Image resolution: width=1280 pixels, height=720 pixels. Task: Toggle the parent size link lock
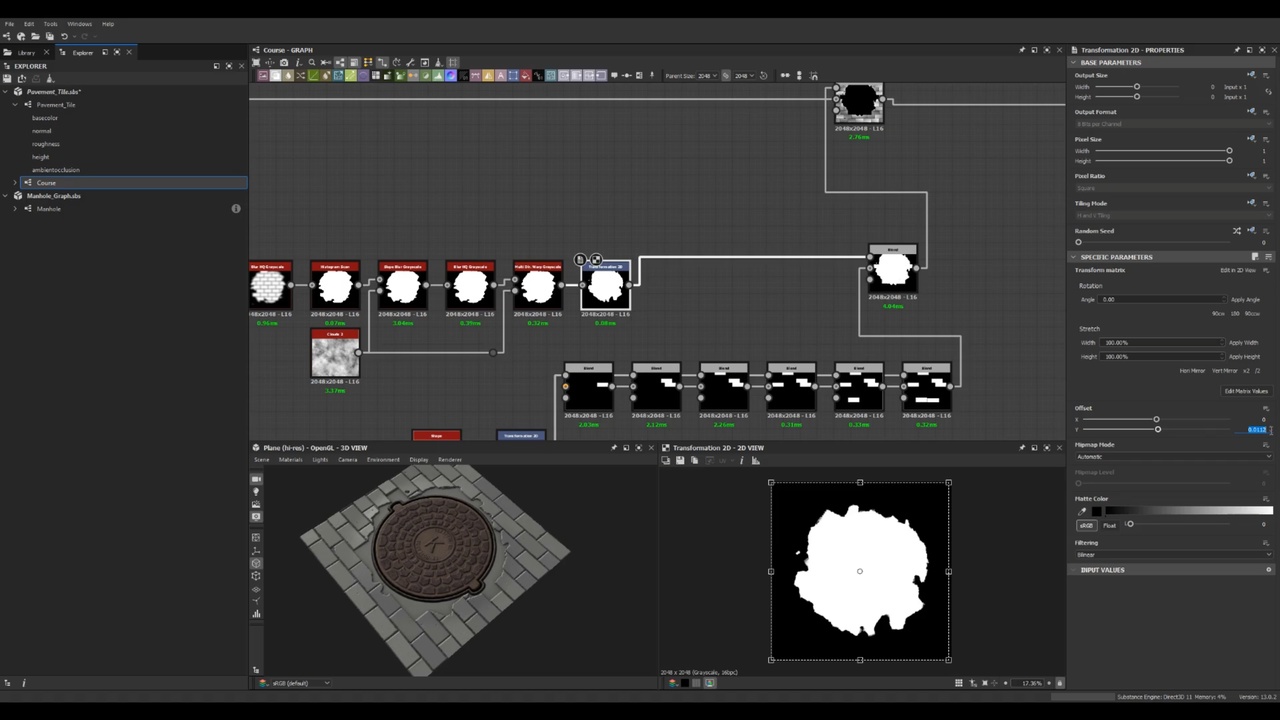pyautogui.click(x=725, y=75)
